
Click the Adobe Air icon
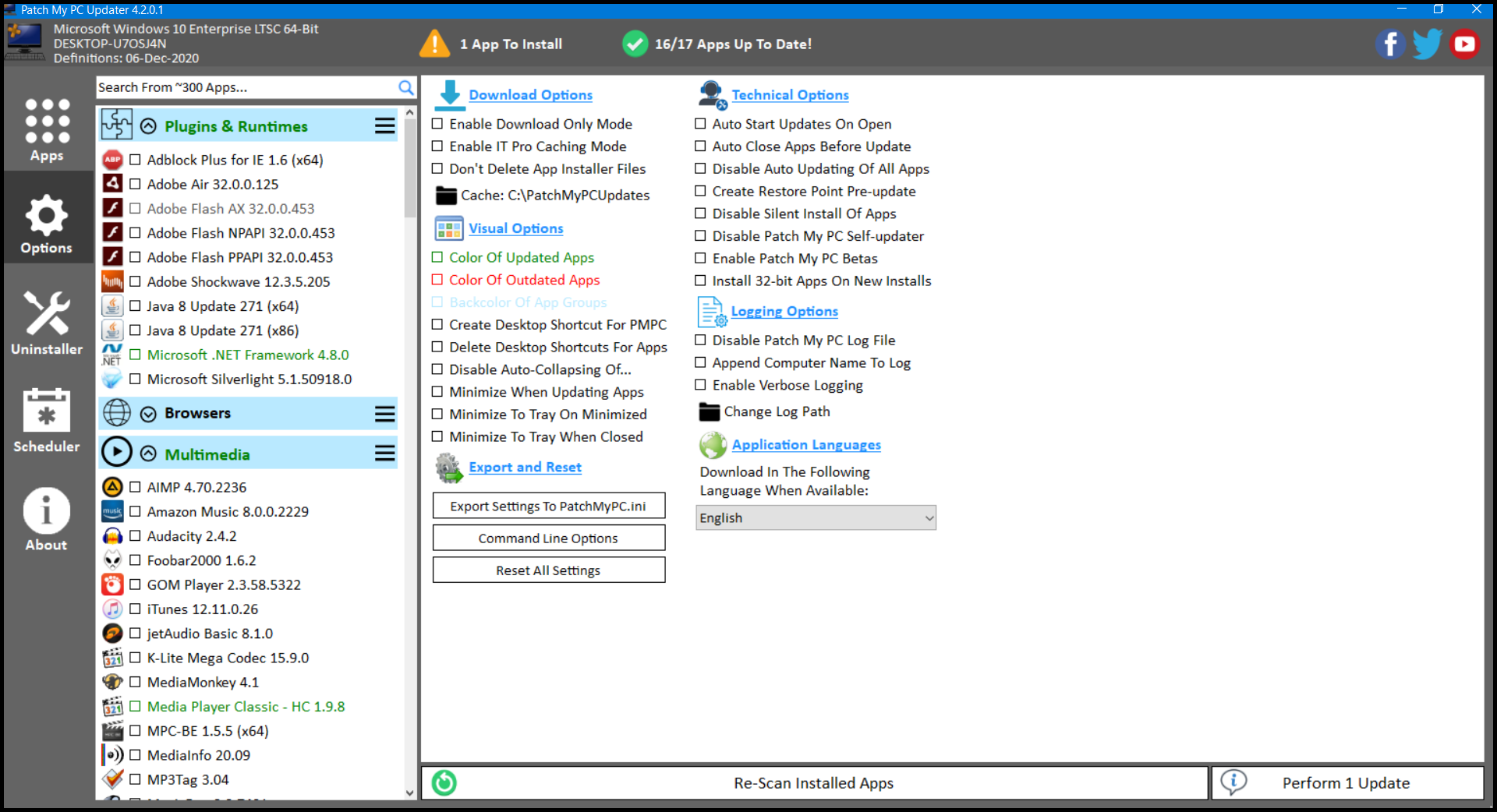pos(112,184)
